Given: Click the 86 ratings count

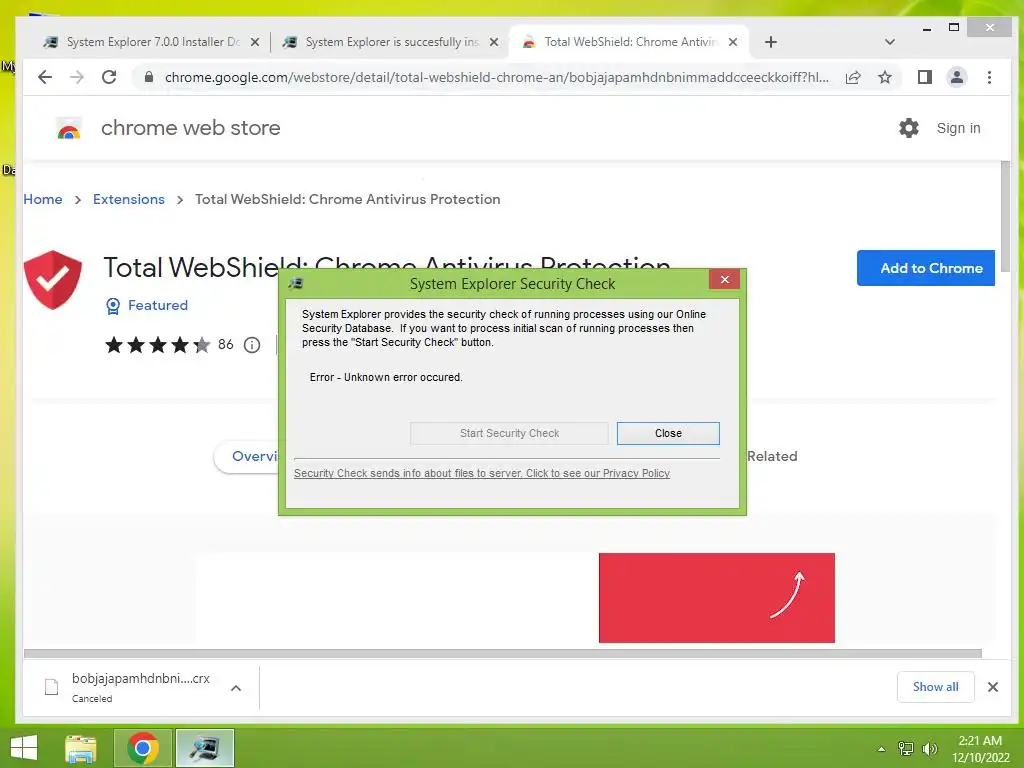Looking at the screenshot, I should pos(225,344).
